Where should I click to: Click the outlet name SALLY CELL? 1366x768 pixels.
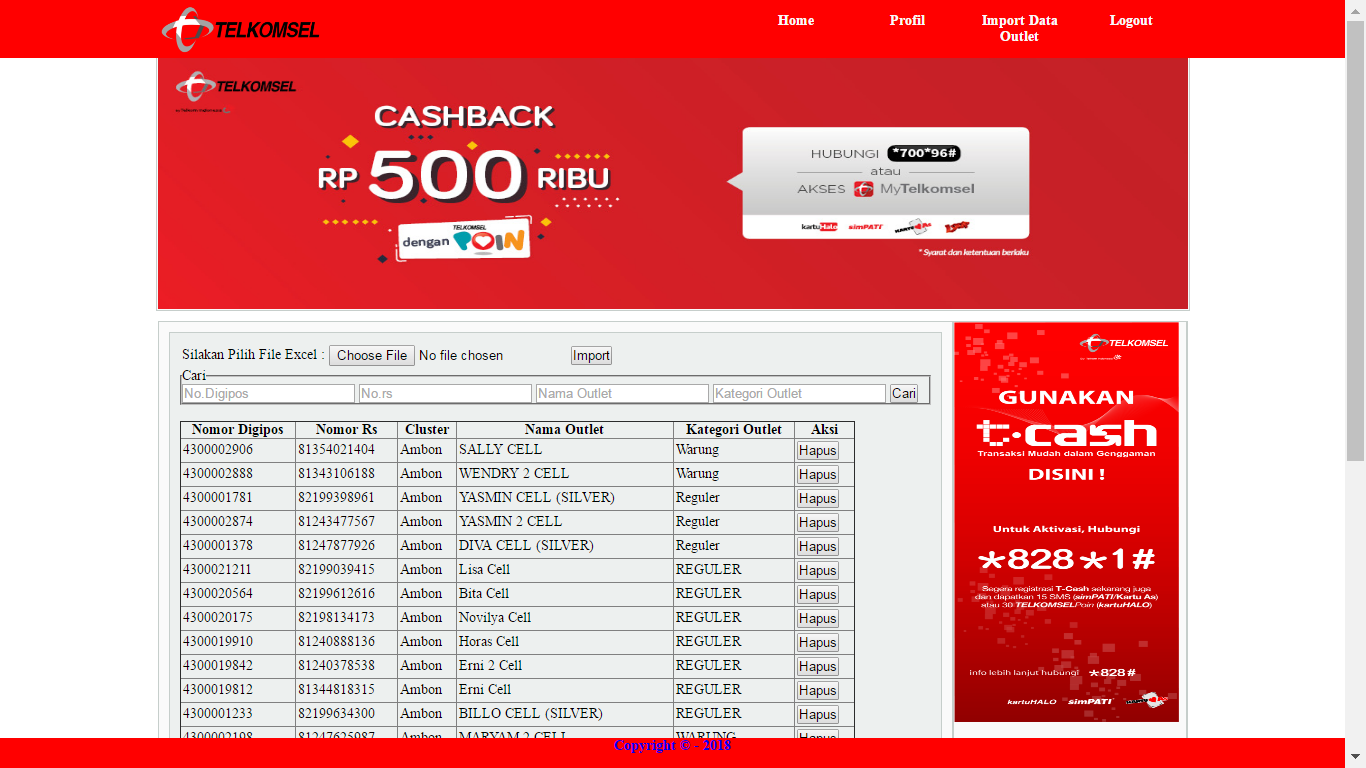tap(500, 450)
